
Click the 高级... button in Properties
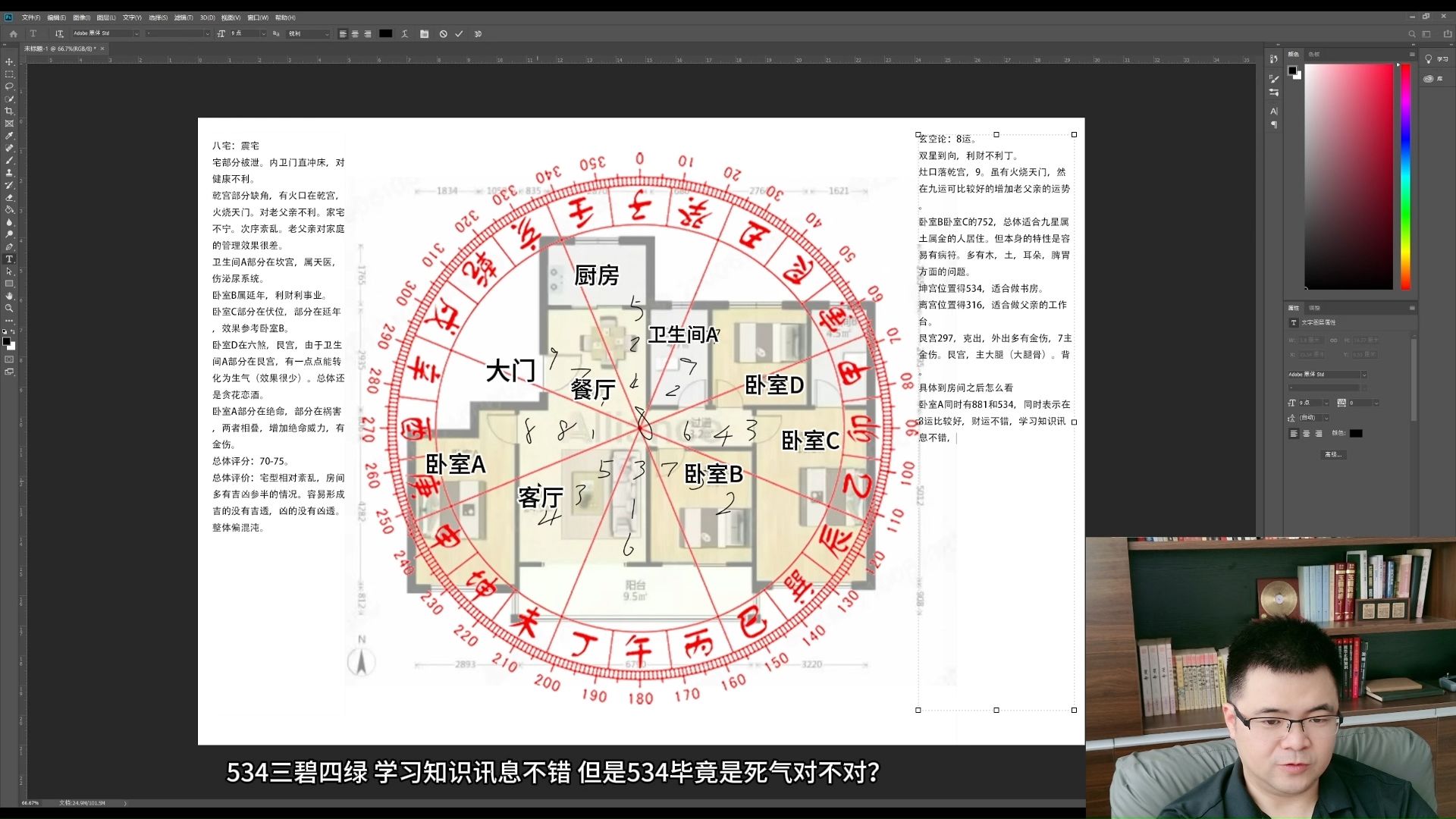coord(1333,455)
